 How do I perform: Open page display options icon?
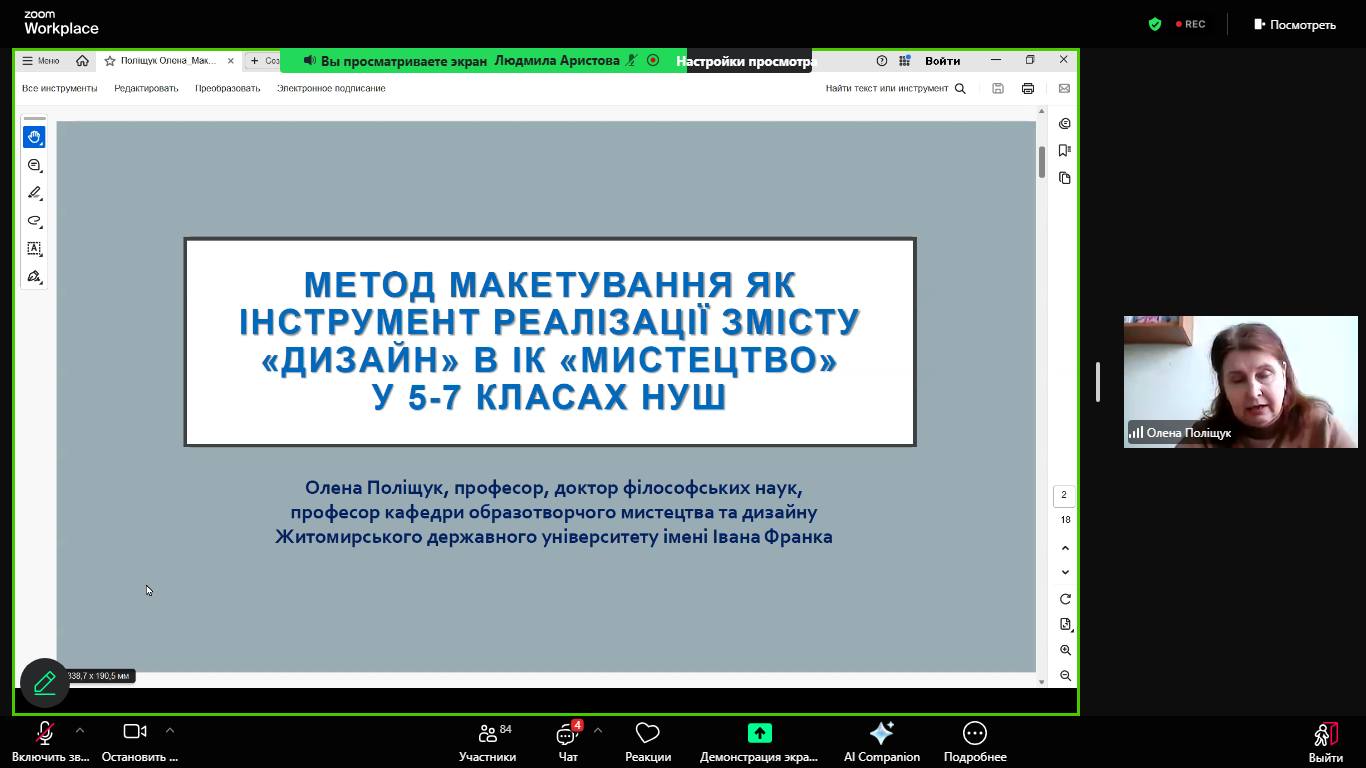point(1065,624)
